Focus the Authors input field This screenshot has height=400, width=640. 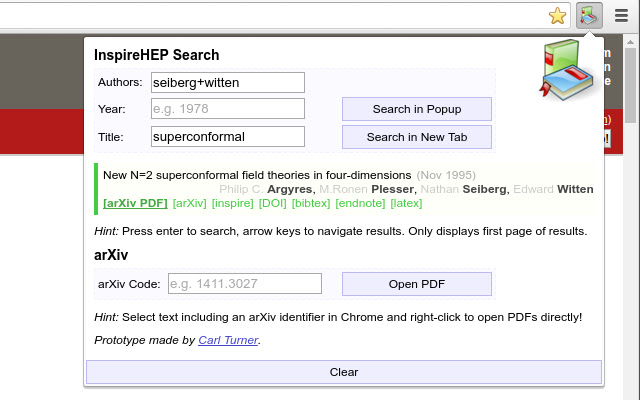coord(228,82)
